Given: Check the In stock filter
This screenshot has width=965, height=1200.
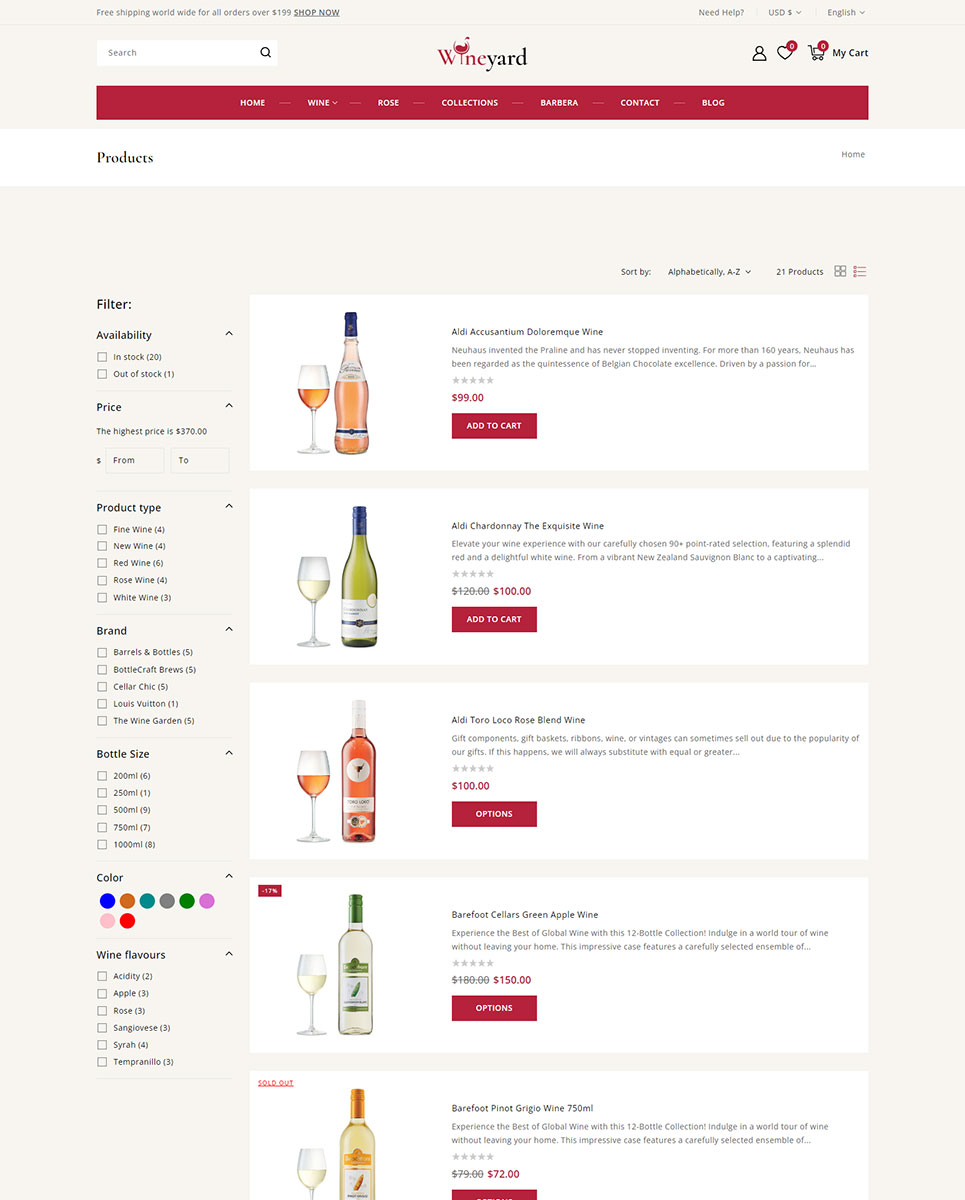Looking at the screenshot, I should click(x=102, y=357).
